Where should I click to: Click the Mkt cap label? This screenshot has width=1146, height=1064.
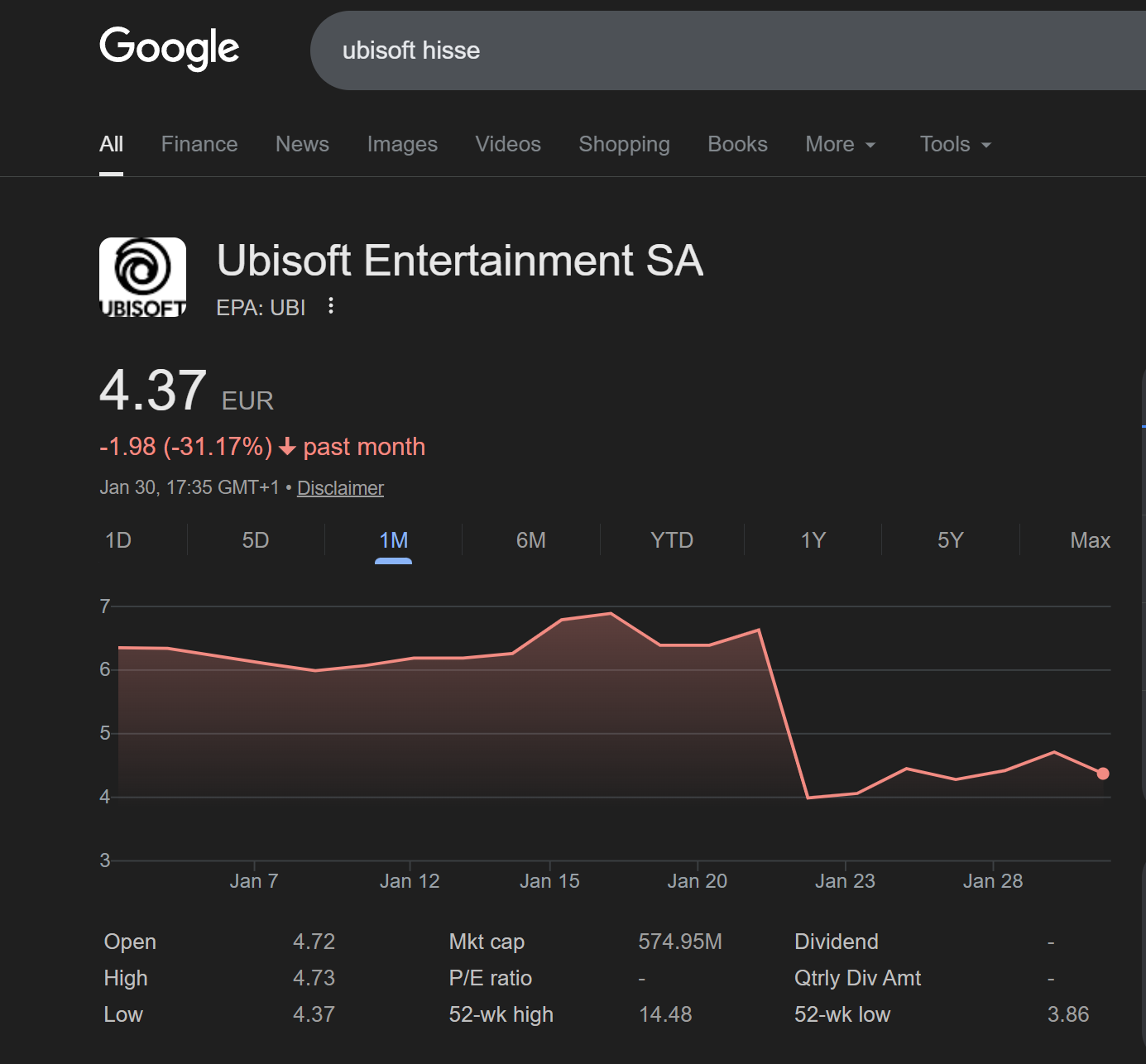click(x=487, y=942)
